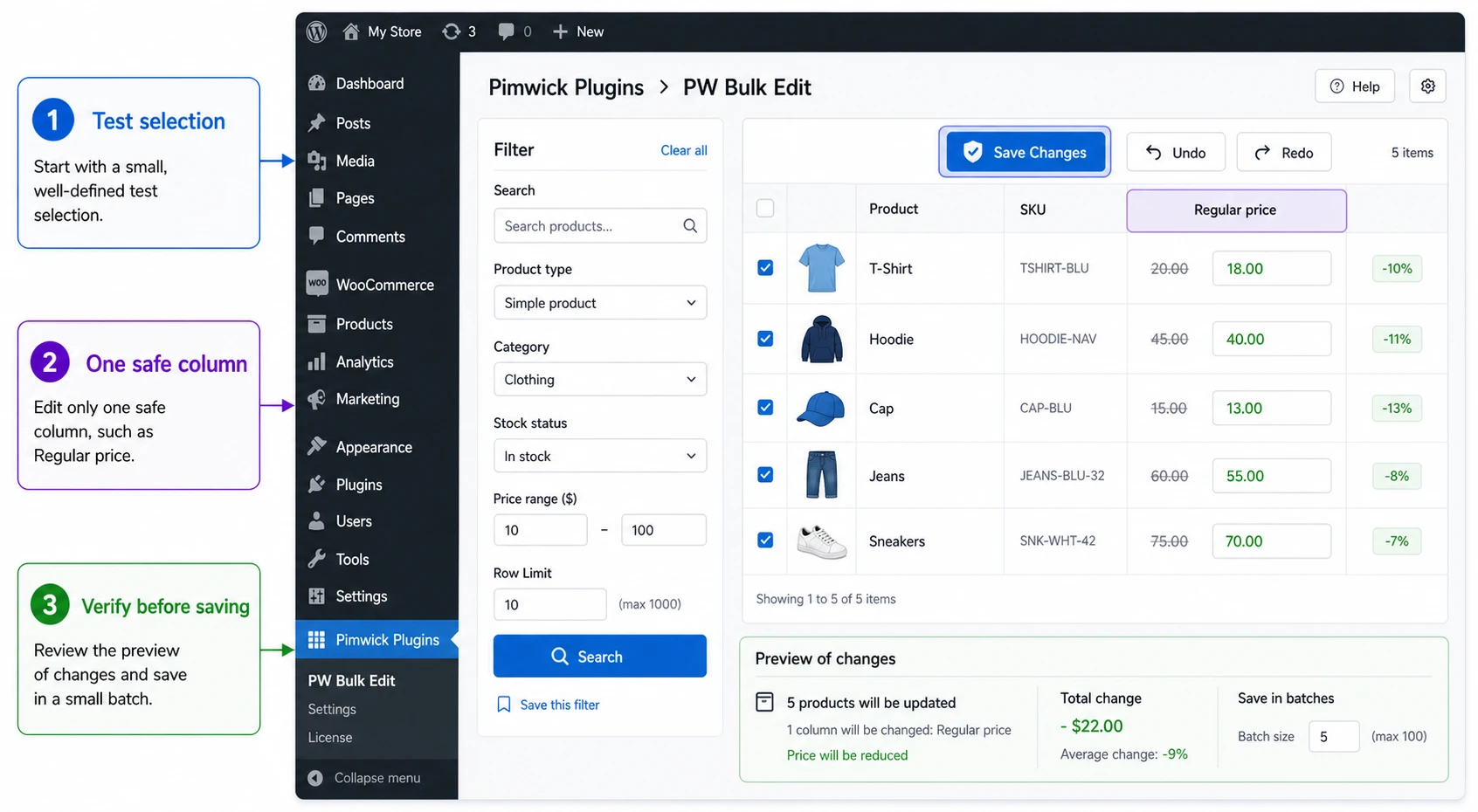
Task: Uncheck the Cap row checkbox
Action: tap(765, 407)
